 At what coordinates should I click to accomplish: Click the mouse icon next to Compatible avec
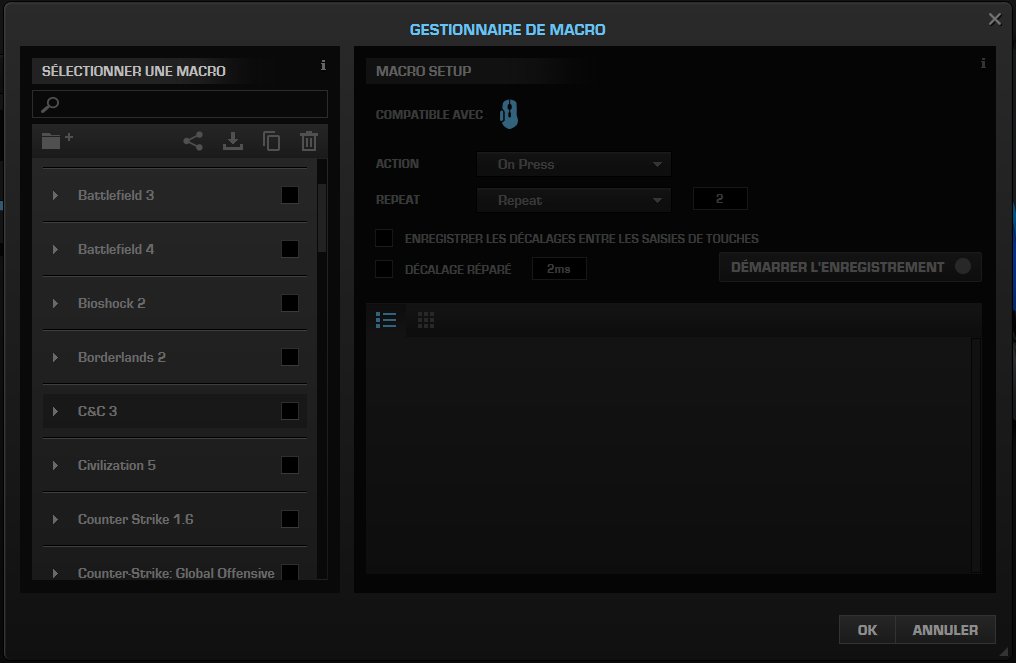point(508,114)
